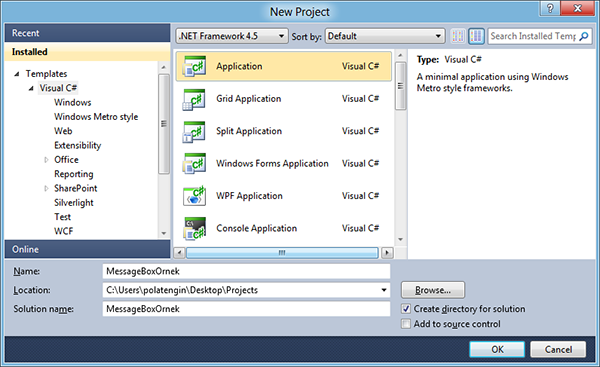The image size is (600, 367).
Task: Switch to small icons view
Action: [458, 36]
